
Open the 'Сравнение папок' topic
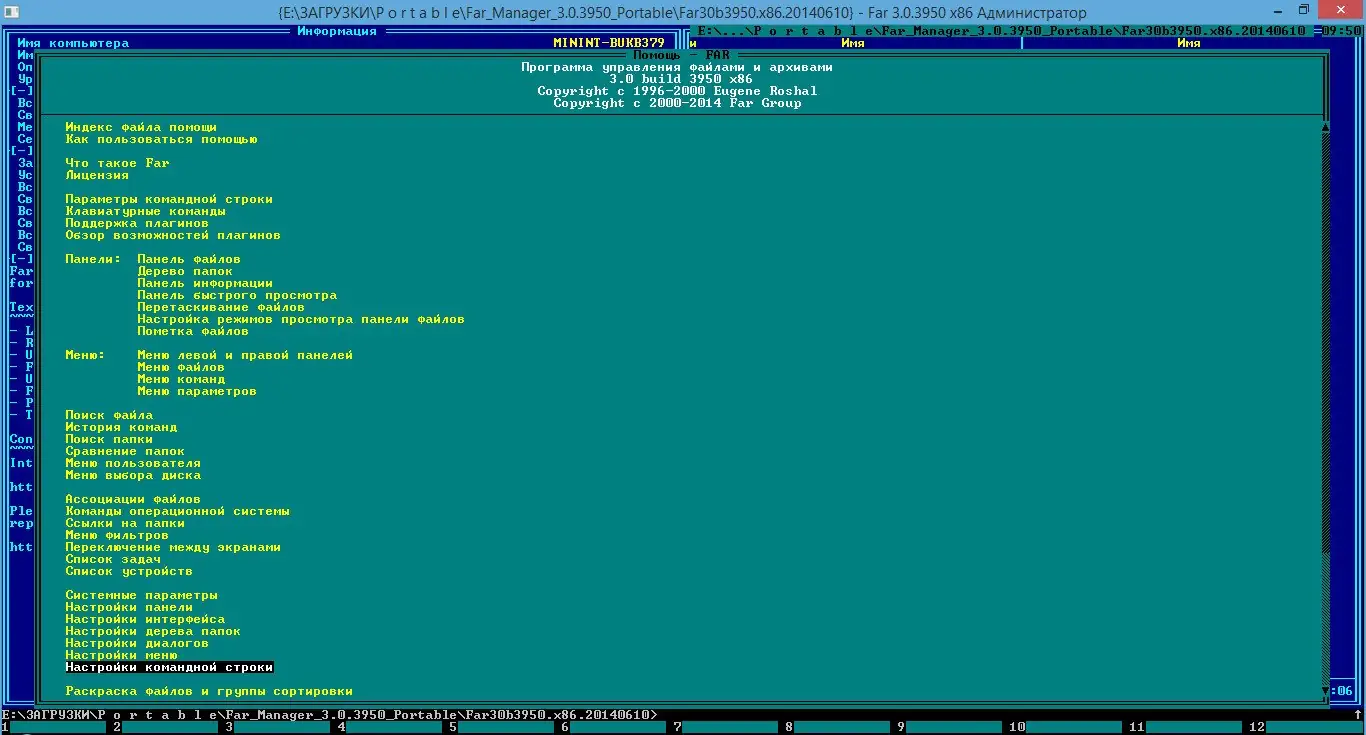click(125, 451)
